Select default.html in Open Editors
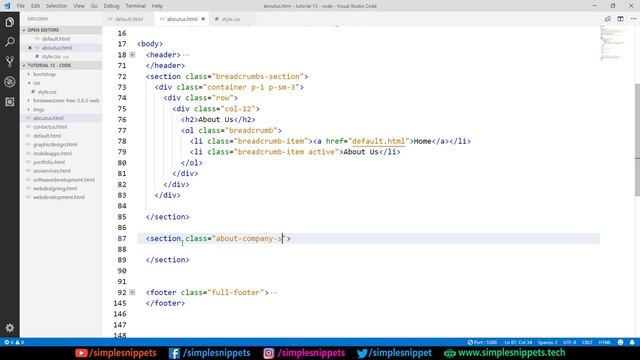Viewport: 640px width, 360px height. click(56, 39)
